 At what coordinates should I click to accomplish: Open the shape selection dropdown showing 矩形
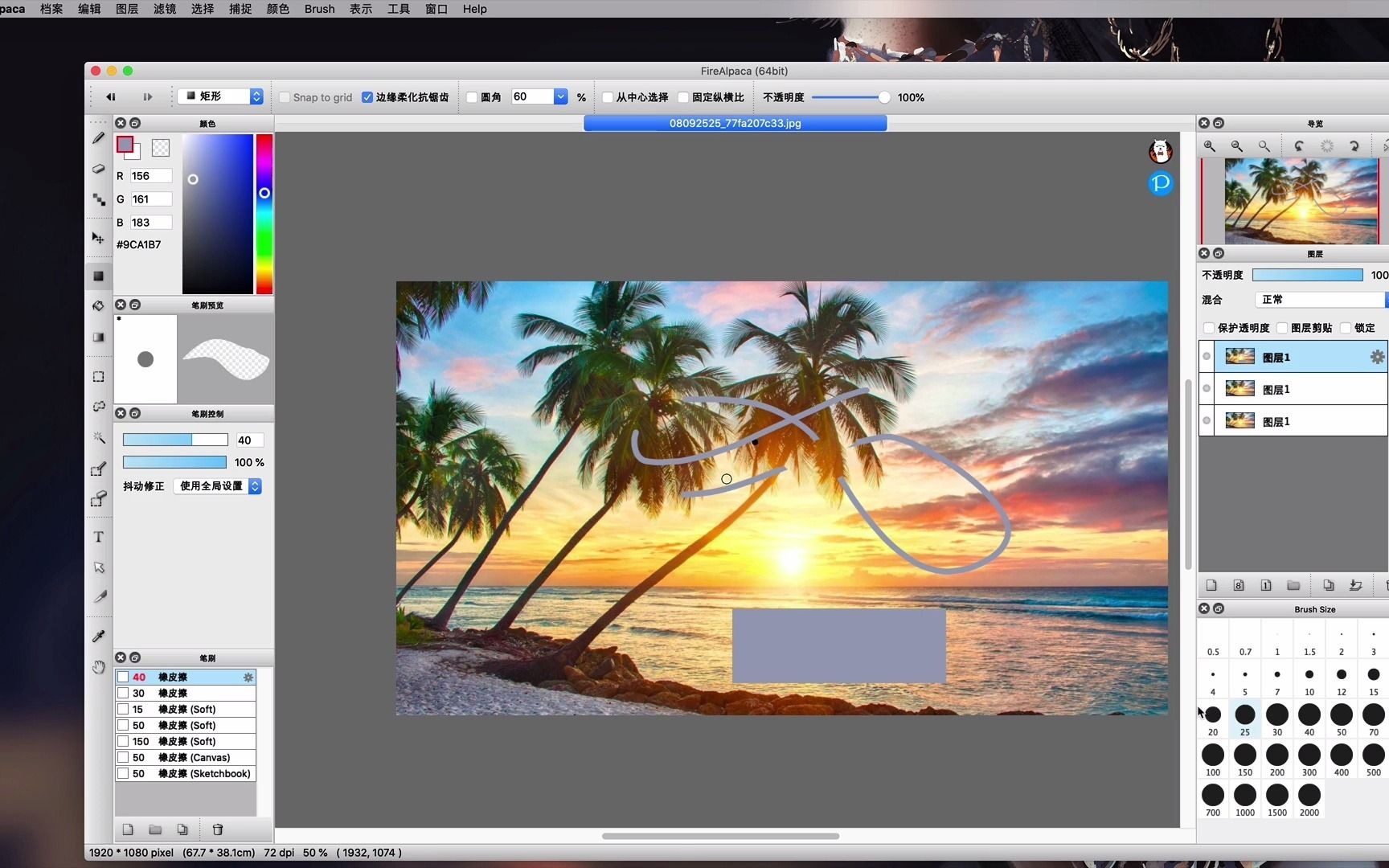tap(220, 96)
